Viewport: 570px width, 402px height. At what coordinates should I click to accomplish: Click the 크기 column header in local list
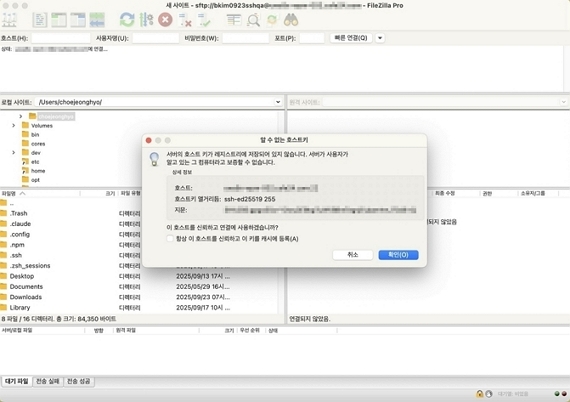pyautogui.click(x=110, y=193)
